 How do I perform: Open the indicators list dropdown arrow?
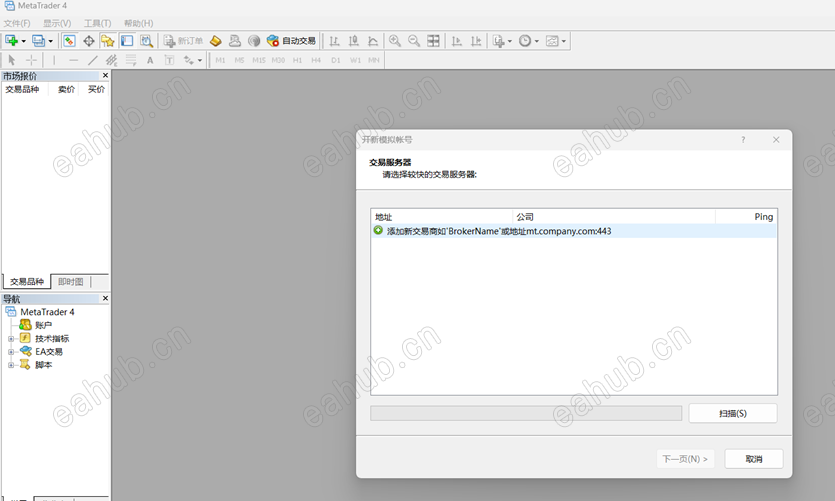point(510,41)
